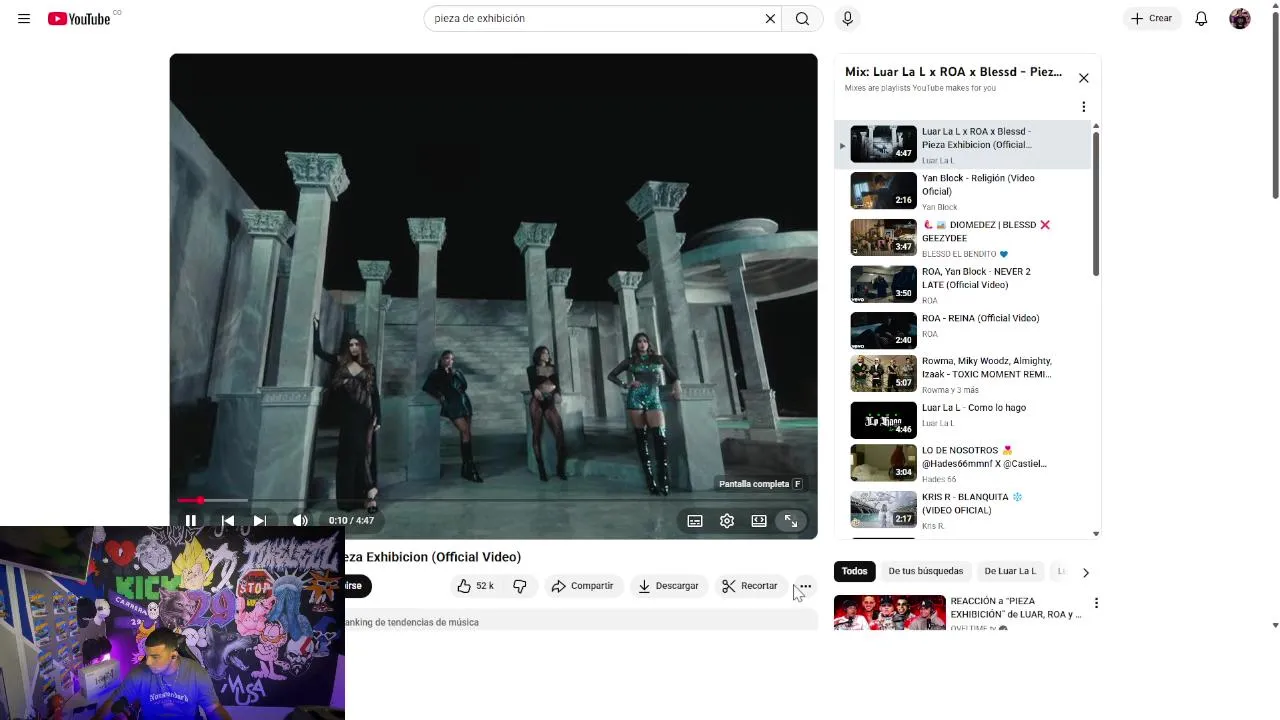Screen dimensions: 1280x720
Task: Seek on the video progress bar
Action: click(x=493, y=500)
